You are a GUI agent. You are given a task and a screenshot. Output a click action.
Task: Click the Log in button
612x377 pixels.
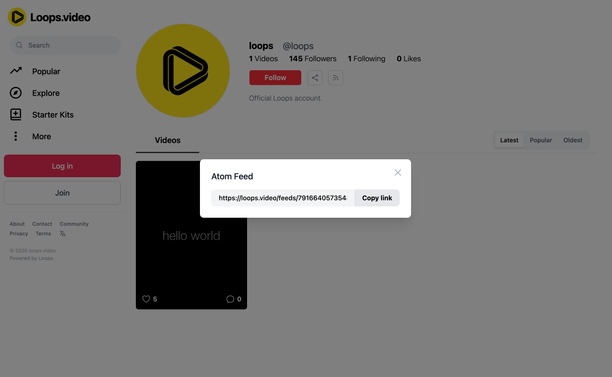[x=62, y=166]
